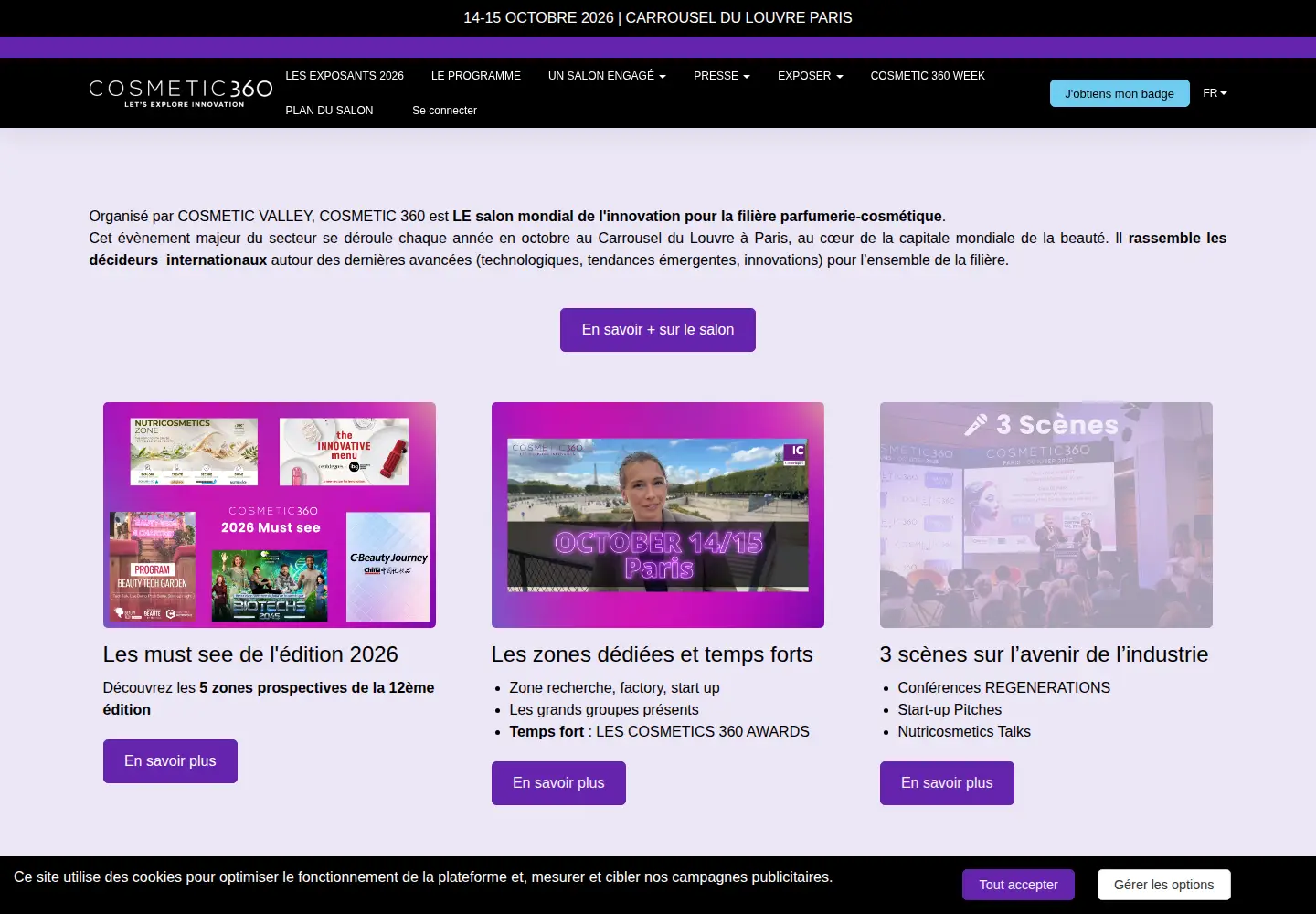Image resolution: width=1316 pixels, height=914 pixels.
Task: Click Nutricosmetics Talks list item
Action: [964, 732]
